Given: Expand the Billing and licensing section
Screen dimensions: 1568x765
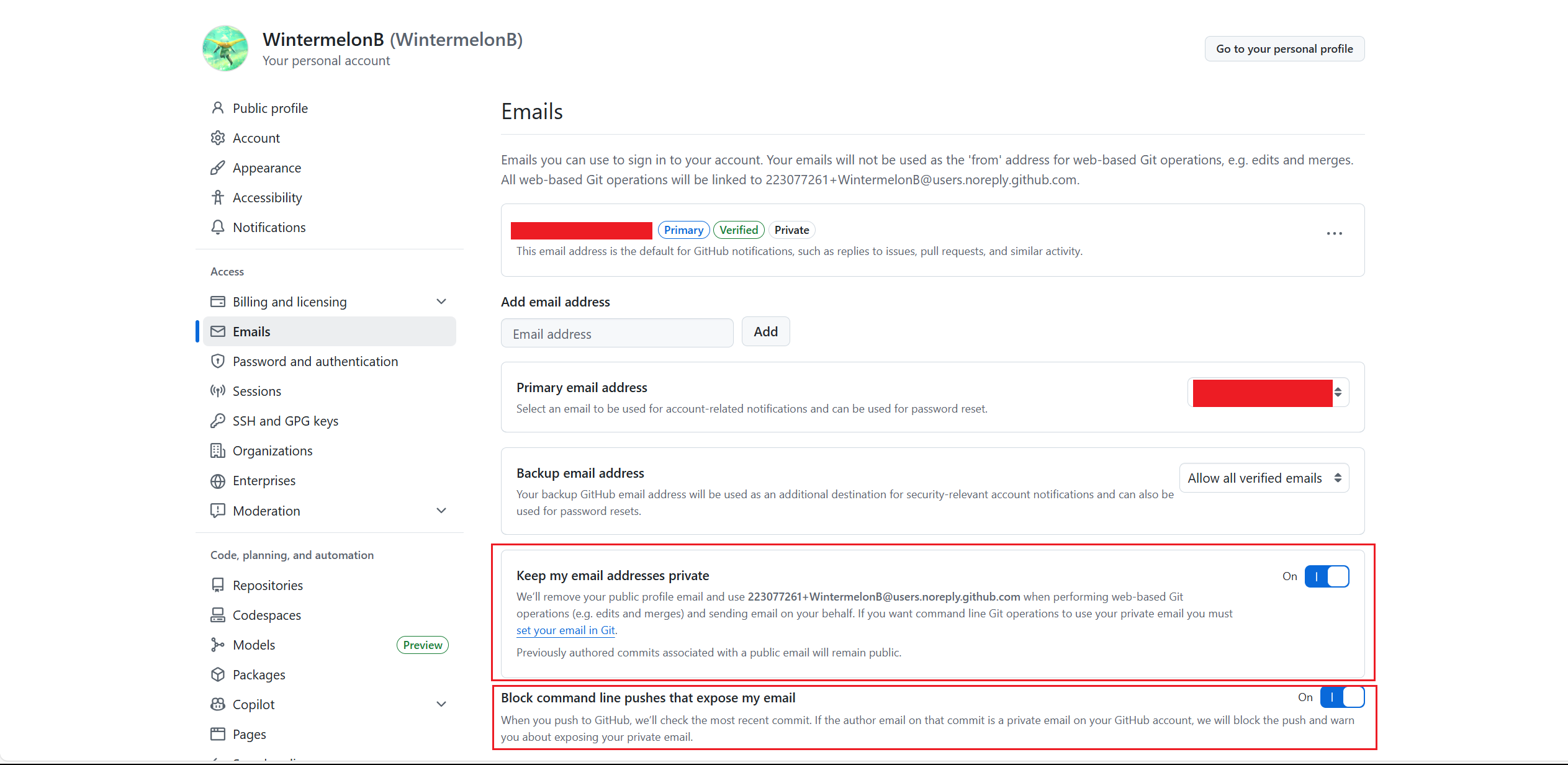Looking at the screenshot, I should 441,302.
